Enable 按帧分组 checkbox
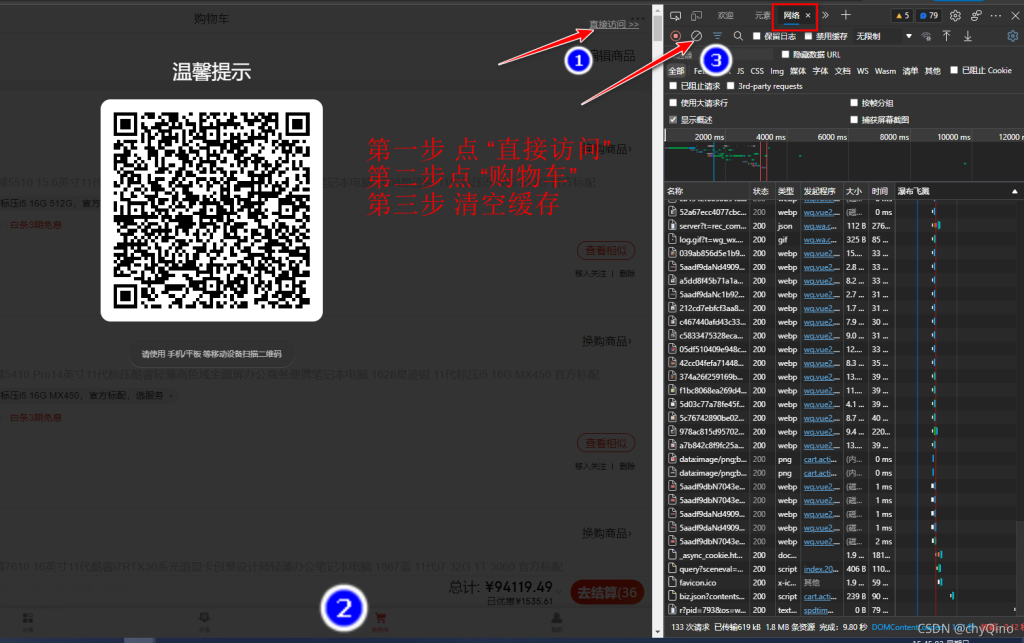Viewport: 1024px width, 643px height. coord(854,103)
